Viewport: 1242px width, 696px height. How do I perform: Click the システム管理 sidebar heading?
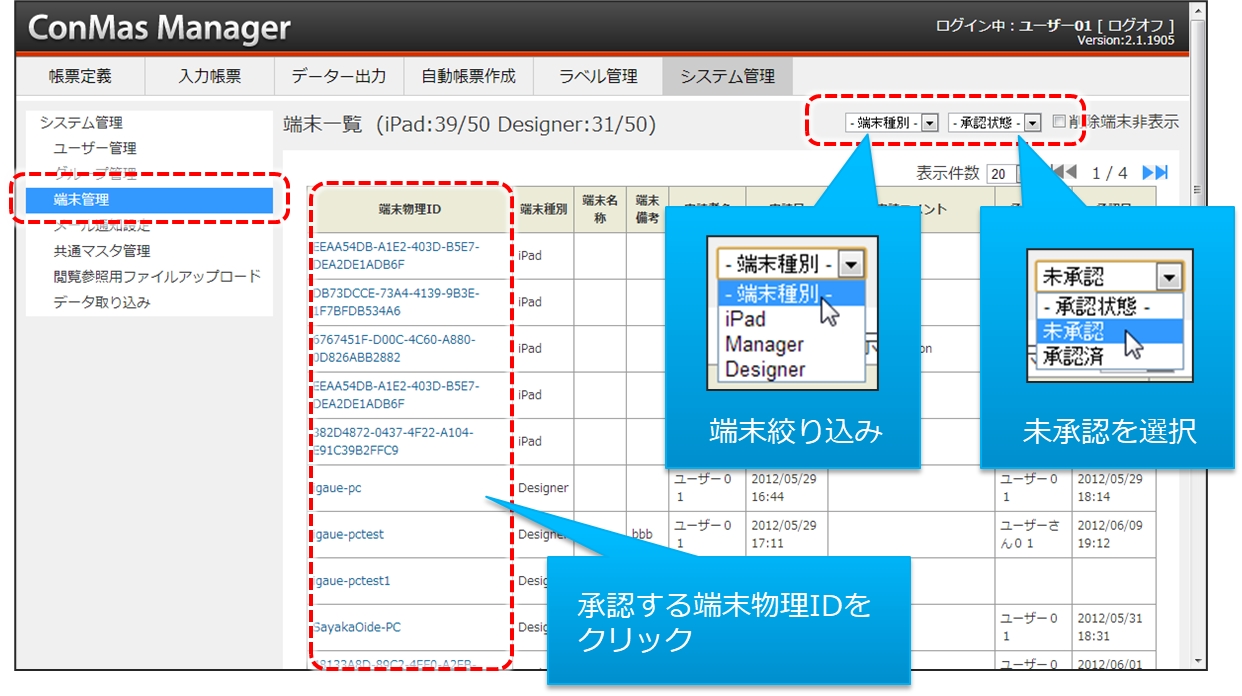pos(81,122)
